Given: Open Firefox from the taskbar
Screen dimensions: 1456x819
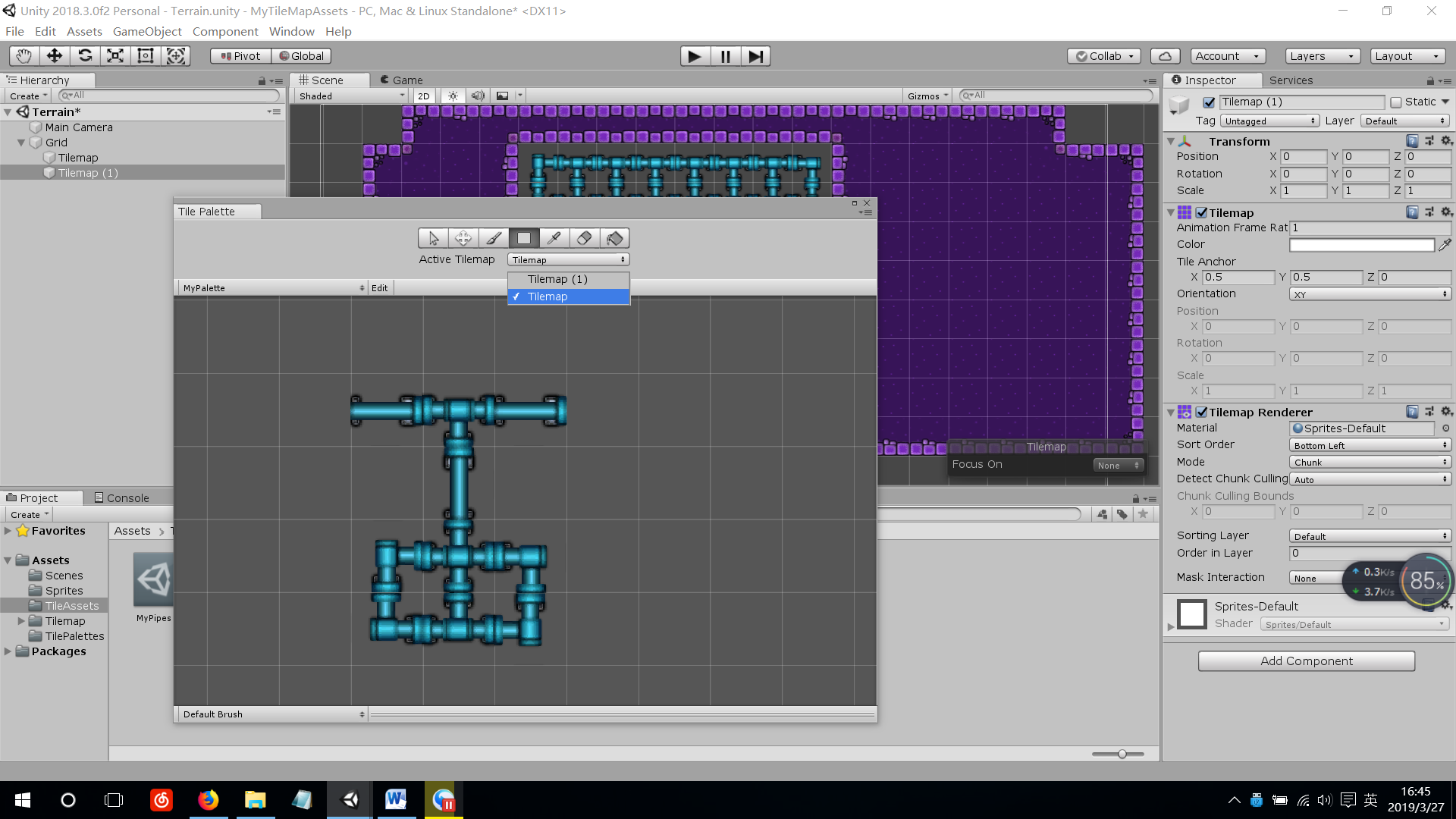Looking at the screenshot, I should [208, 800].
